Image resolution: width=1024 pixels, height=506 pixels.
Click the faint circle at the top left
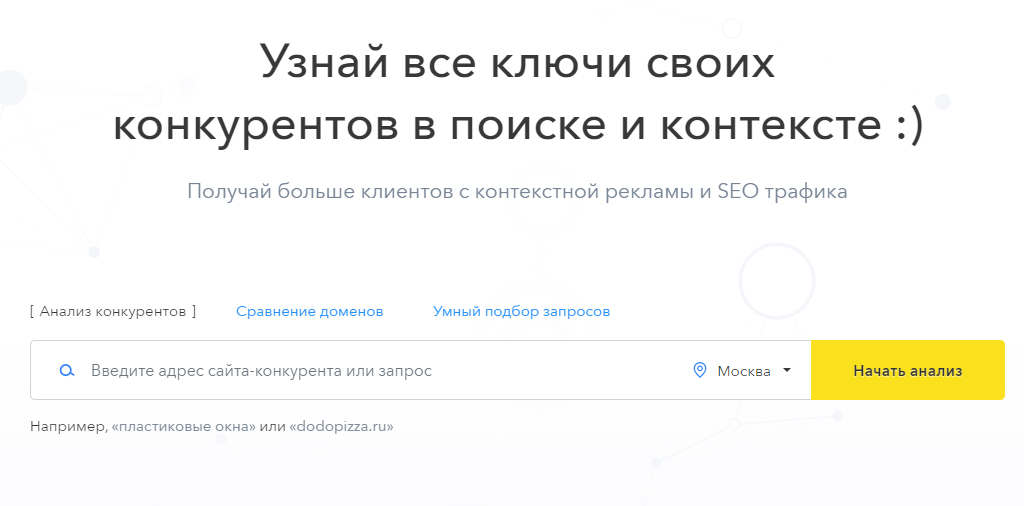point(12,88)
